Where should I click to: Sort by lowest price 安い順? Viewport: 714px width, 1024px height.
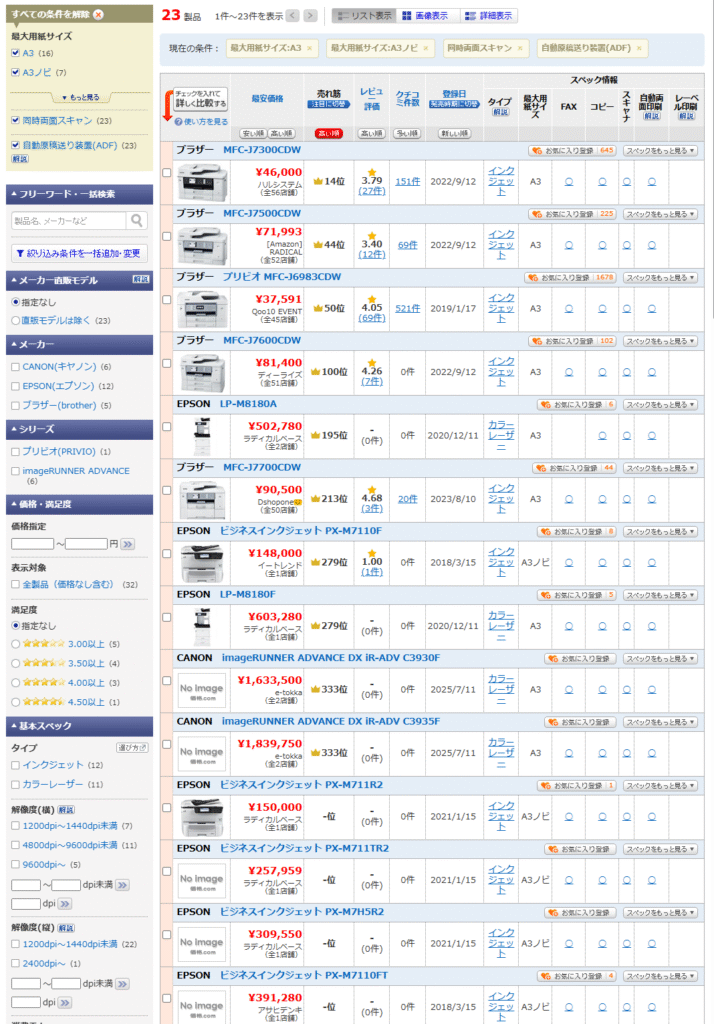[253, 134]
